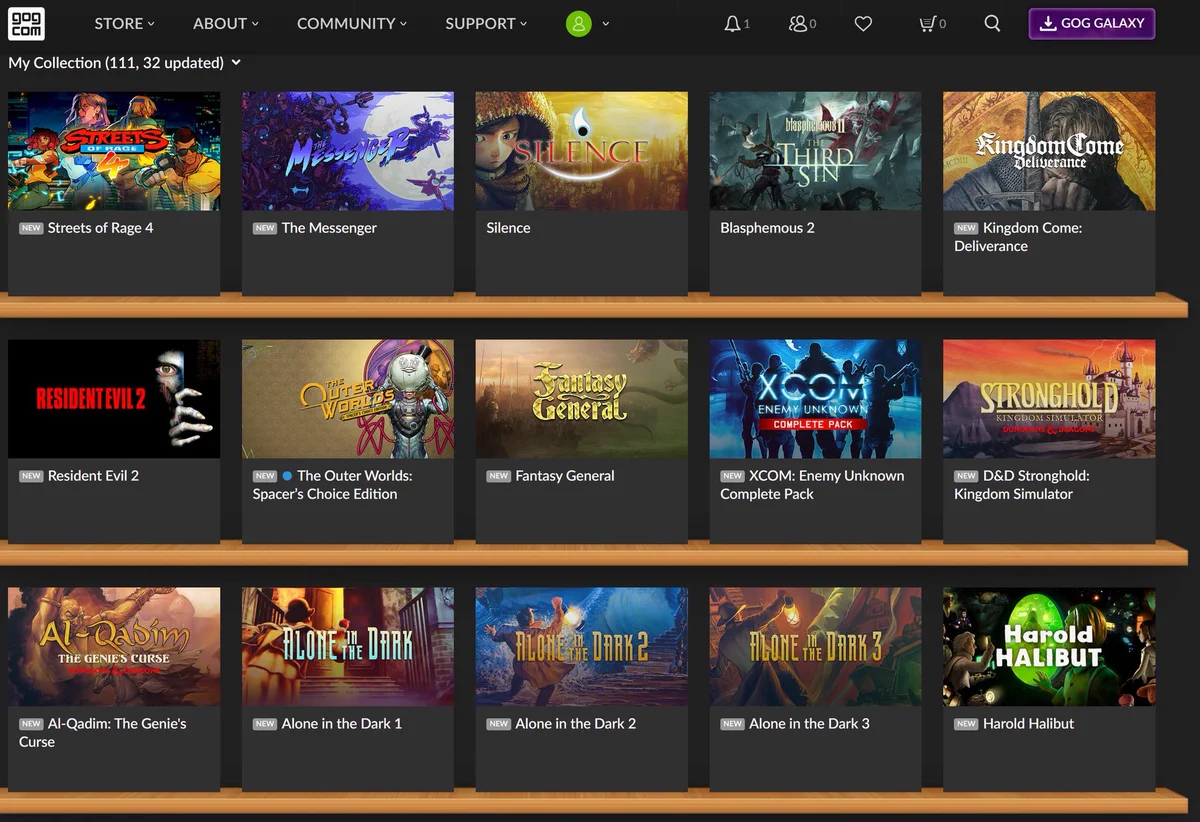This screenshot has height=822, width=1200.
Task: Open the account dropdown chevron
Action: click(606, 23)
